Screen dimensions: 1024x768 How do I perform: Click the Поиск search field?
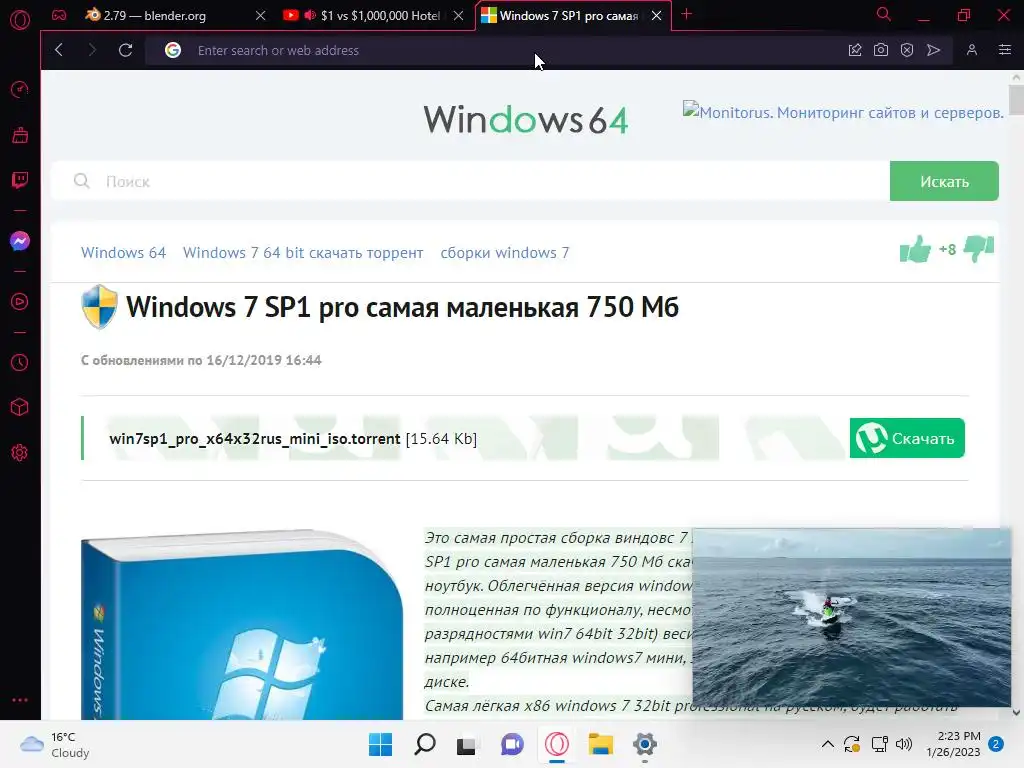[x=470, y=181]
